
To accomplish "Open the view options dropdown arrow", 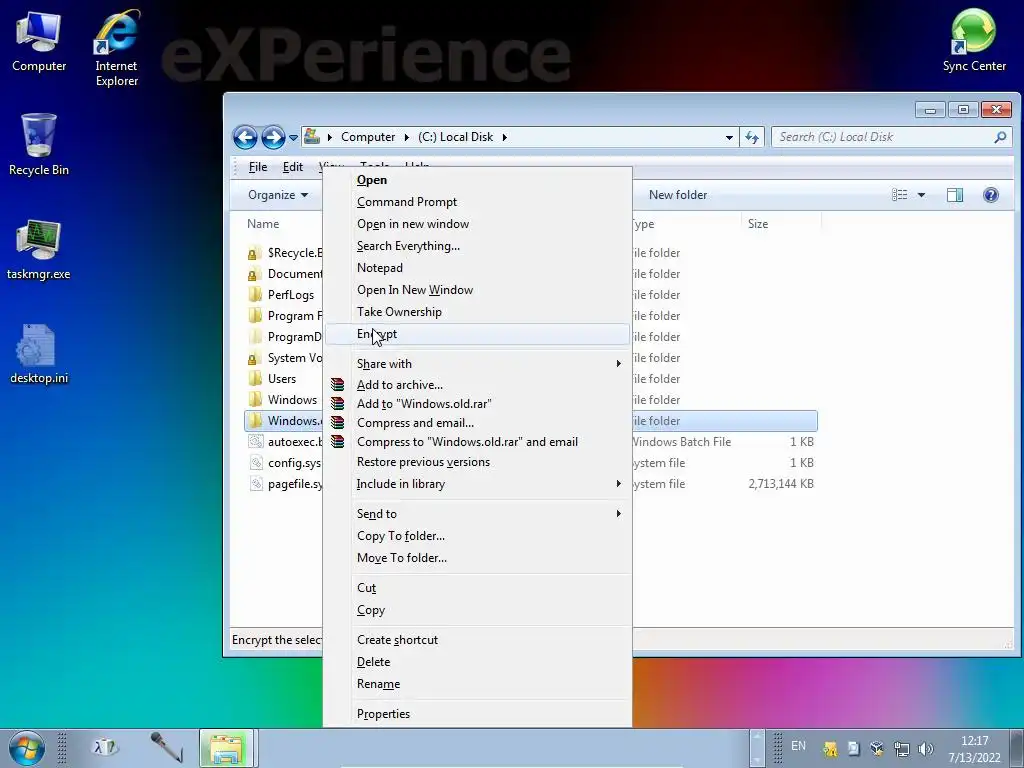I will [921, 195].
